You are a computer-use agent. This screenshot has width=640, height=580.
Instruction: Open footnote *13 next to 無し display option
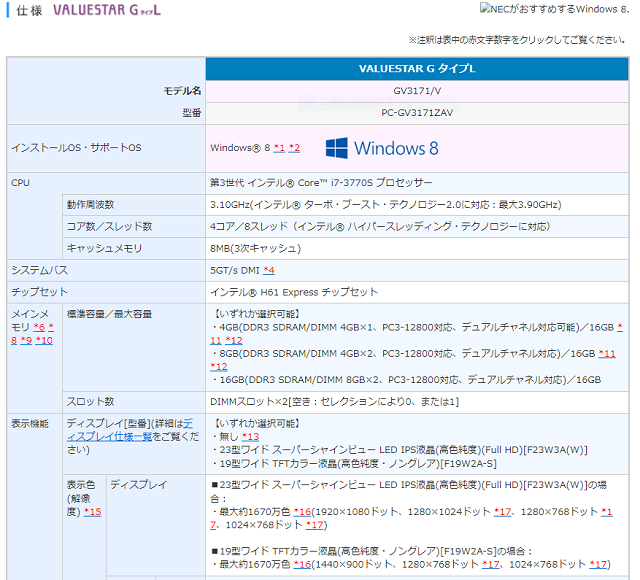click(x=250, y=437)
